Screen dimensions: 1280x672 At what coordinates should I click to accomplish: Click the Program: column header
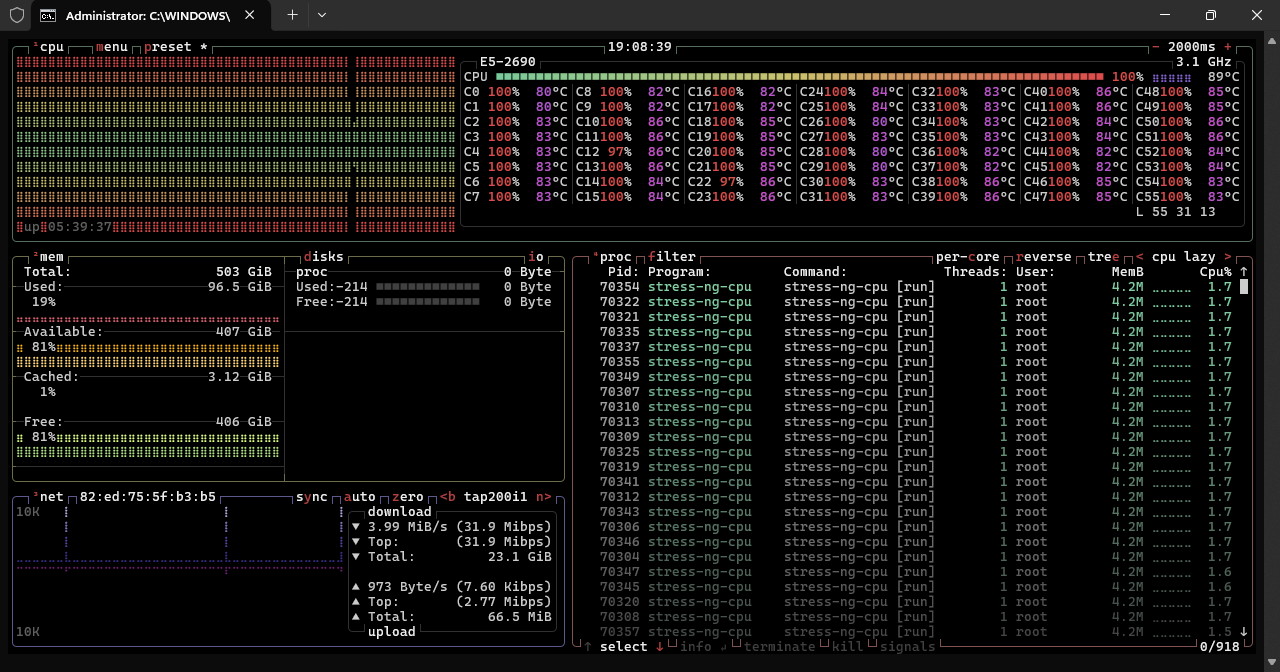(x=680, y=272)
